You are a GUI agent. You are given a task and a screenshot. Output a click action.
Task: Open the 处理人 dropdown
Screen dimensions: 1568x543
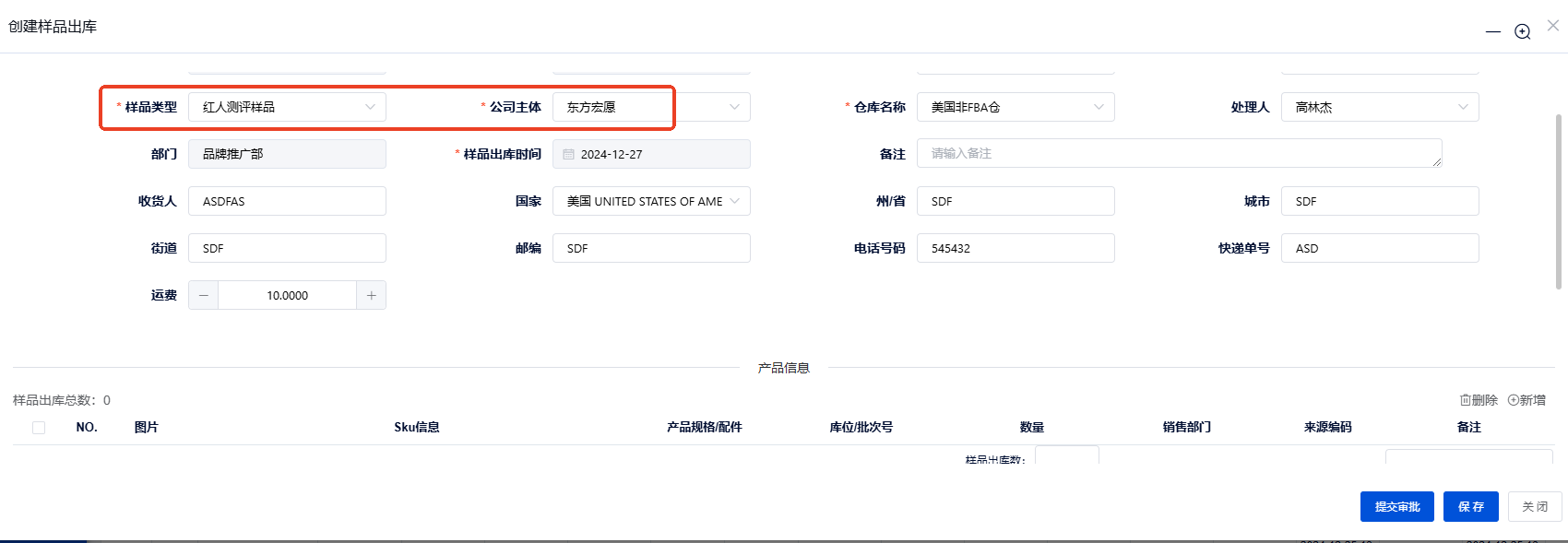click(x=1380, y=107)
